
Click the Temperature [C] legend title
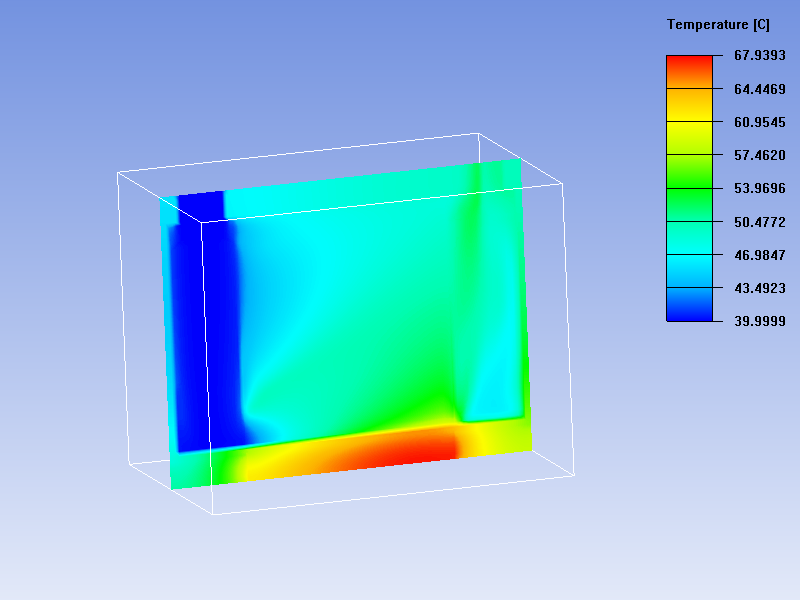tap(718, 24)
